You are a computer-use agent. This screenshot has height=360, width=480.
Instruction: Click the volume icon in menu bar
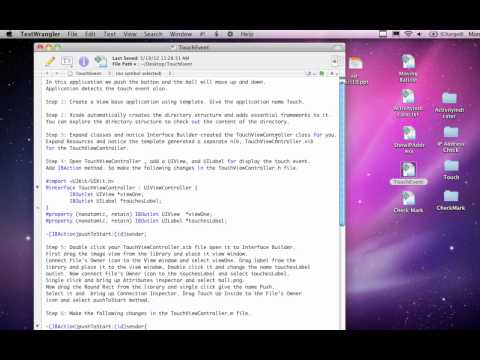419,34
